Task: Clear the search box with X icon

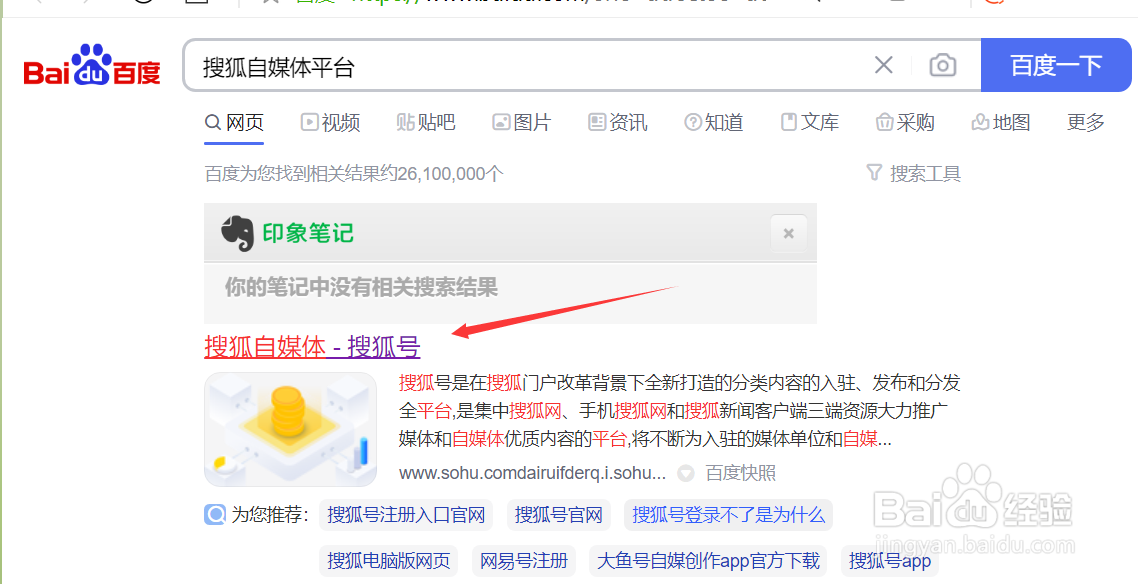Action: [x=883, y=65]
